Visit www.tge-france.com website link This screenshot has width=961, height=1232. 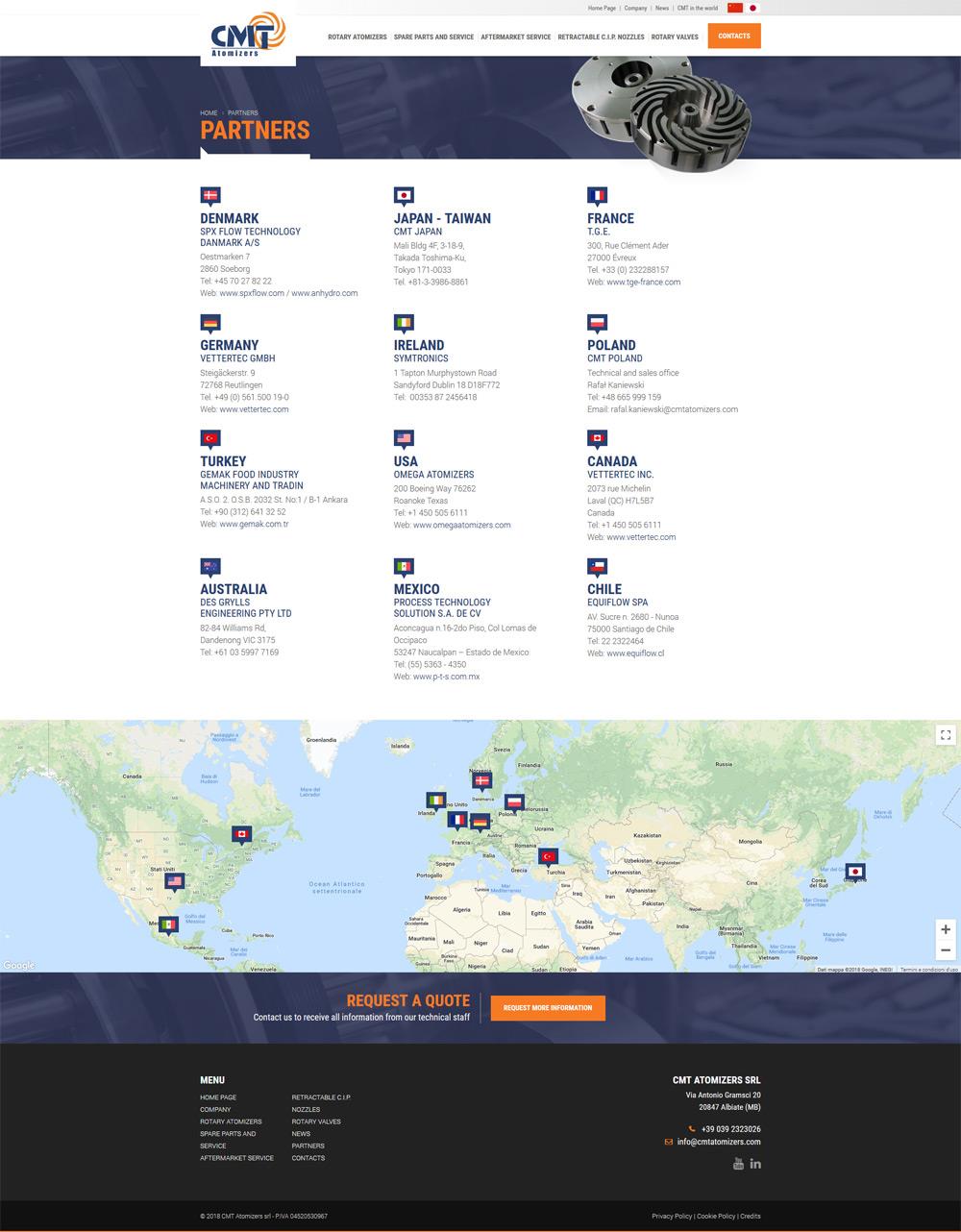(x=644, y=283)
